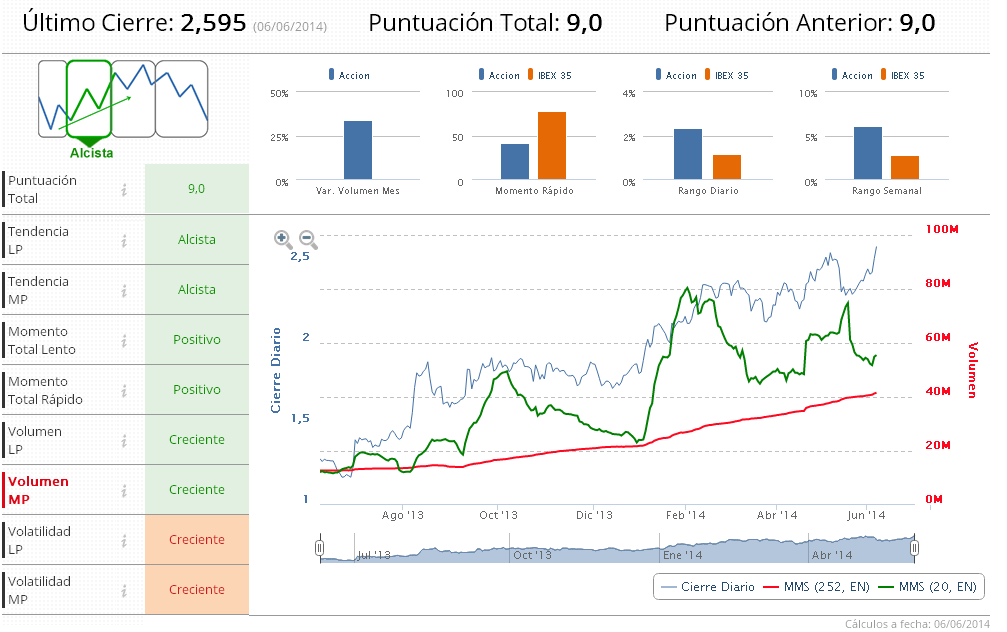Click Creciente value for Volumen MP
This screenshot has width=1007, height=632.
coord(197,490)
